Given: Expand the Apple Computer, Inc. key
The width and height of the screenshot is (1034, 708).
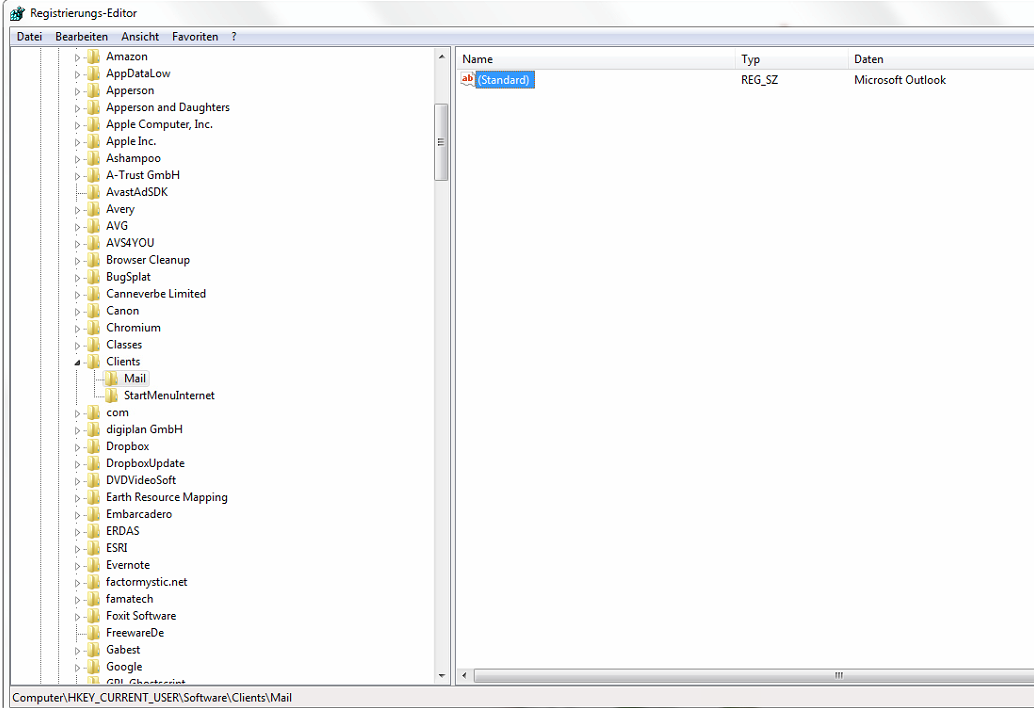Looking at the screenshot, I should click(77, 125).
